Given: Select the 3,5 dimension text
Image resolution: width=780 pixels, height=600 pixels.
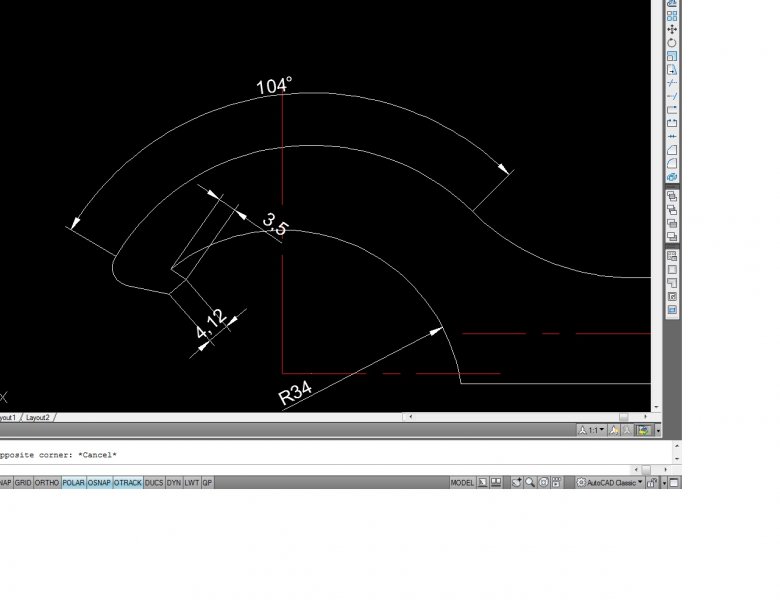Looking at the screenshot, I should (275, 224).
